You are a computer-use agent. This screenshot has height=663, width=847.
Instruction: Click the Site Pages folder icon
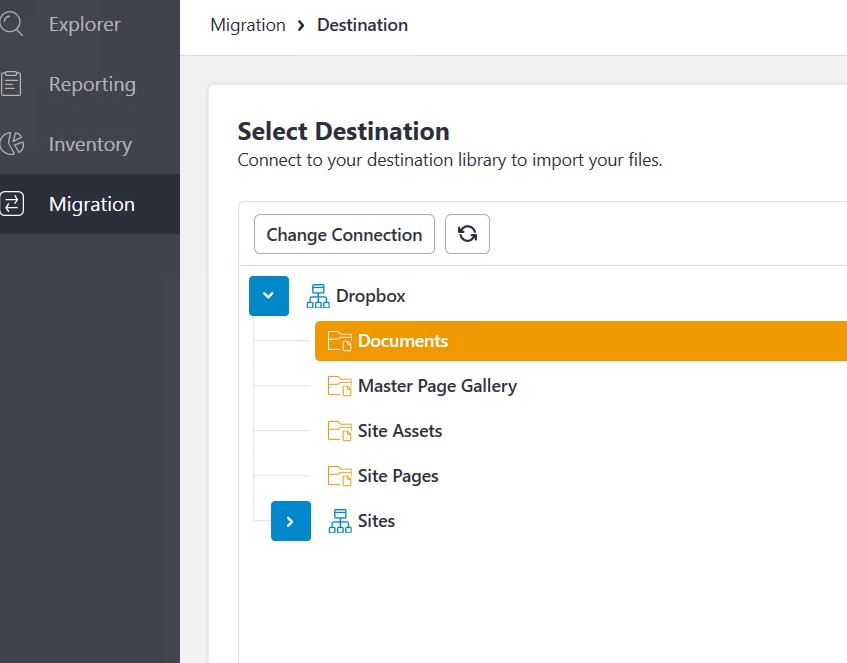(340, 476)
